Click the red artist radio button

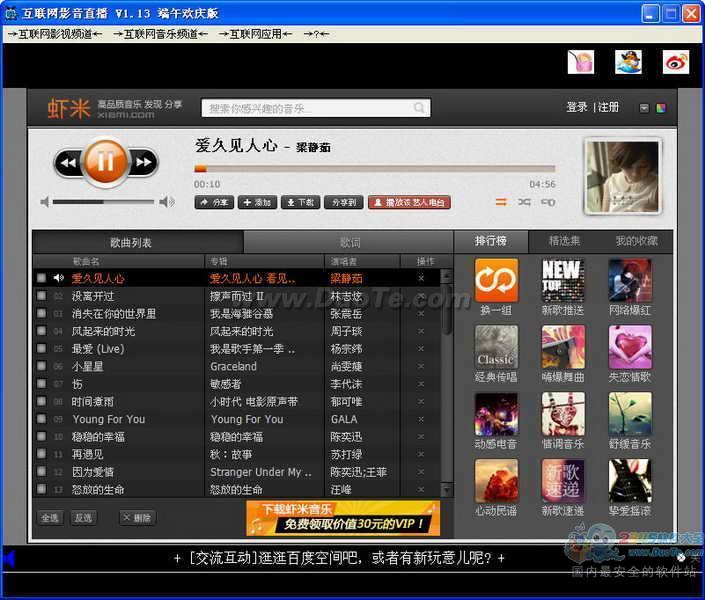pyautogui.click(x=409, y=202)
